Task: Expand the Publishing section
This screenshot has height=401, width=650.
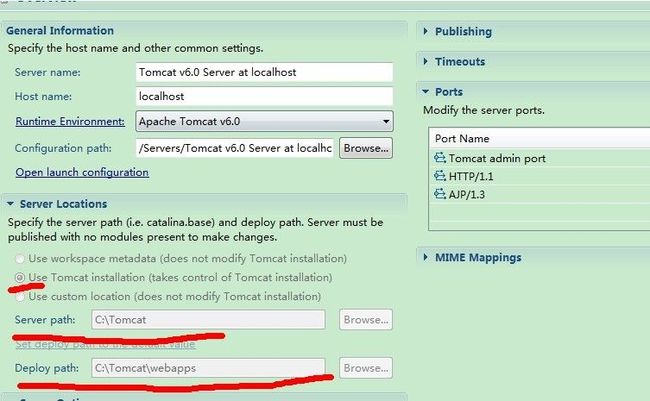Action: click(x=425, y=31)
